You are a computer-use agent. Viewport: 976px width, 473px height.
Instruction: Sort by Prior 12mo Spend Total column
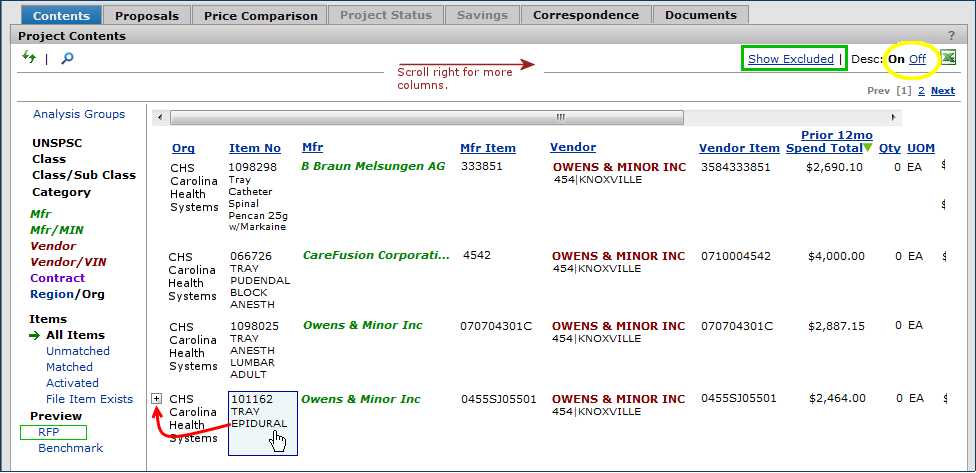click(x=836, y=141)
